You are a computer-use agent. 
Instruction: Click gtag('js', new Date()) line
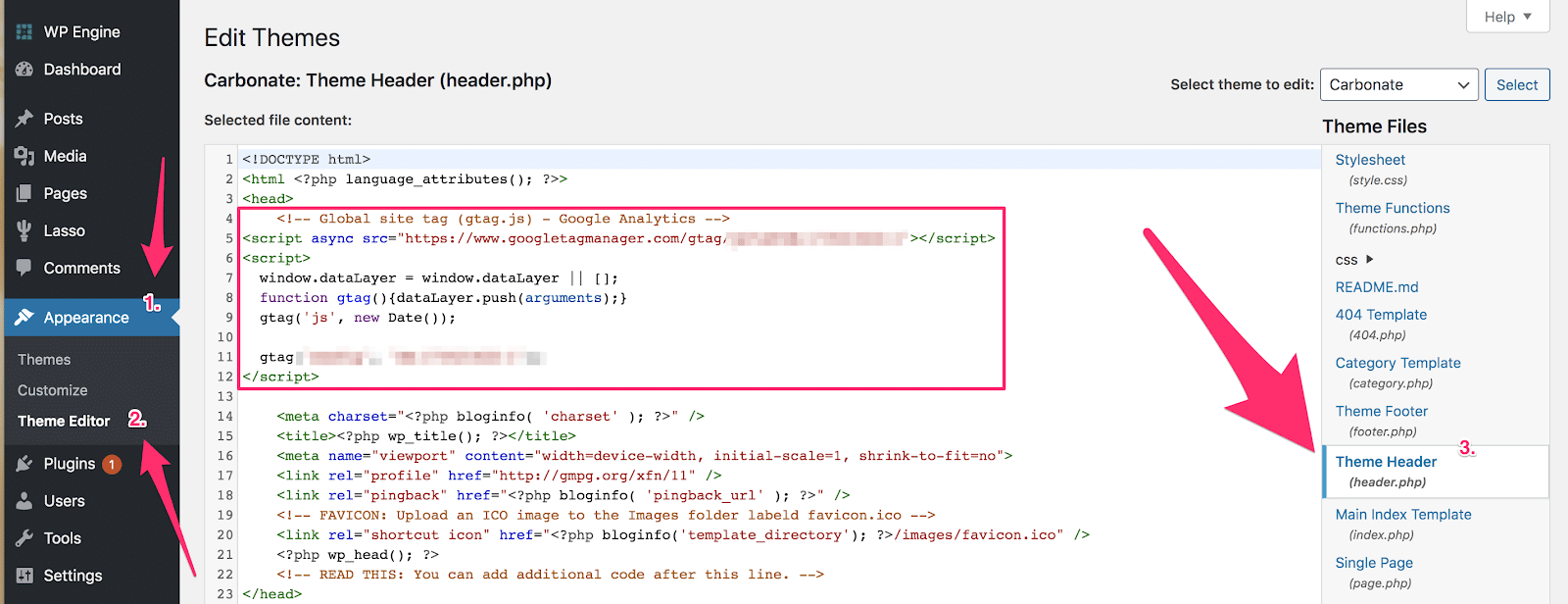tap(358, 318)
